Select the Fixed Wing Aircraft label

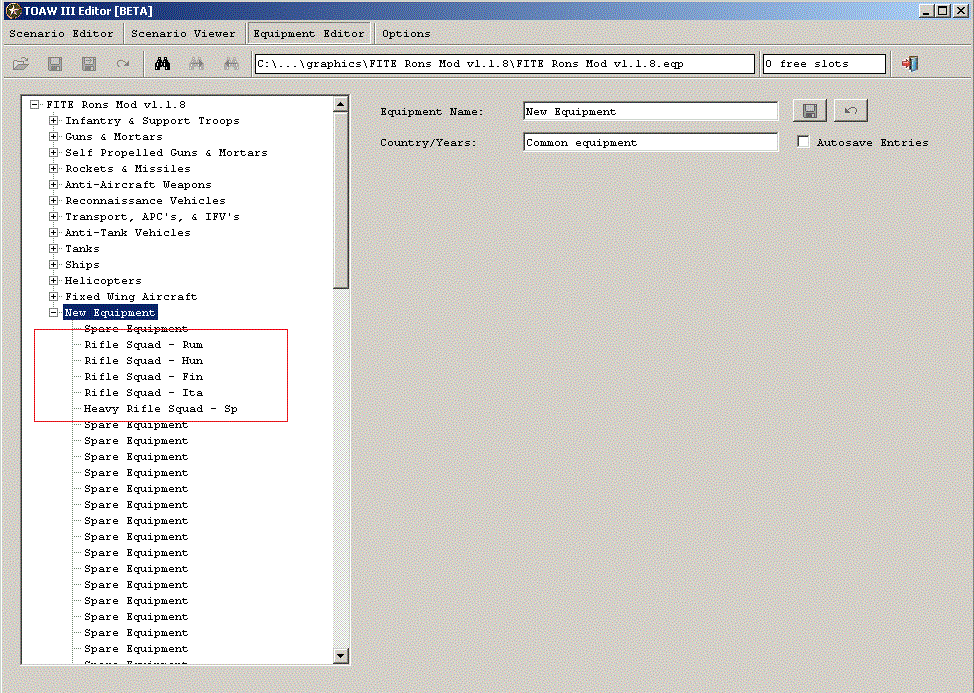(x=131, y=296)
